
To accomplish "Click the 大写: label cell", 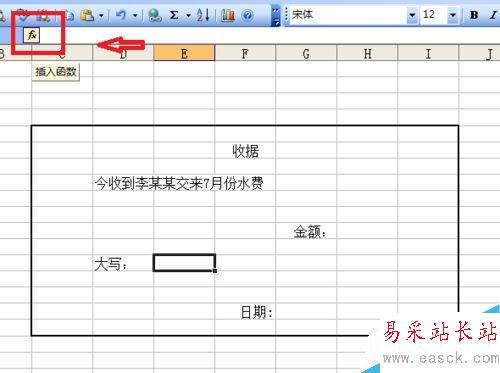I will tap(111, 264).
